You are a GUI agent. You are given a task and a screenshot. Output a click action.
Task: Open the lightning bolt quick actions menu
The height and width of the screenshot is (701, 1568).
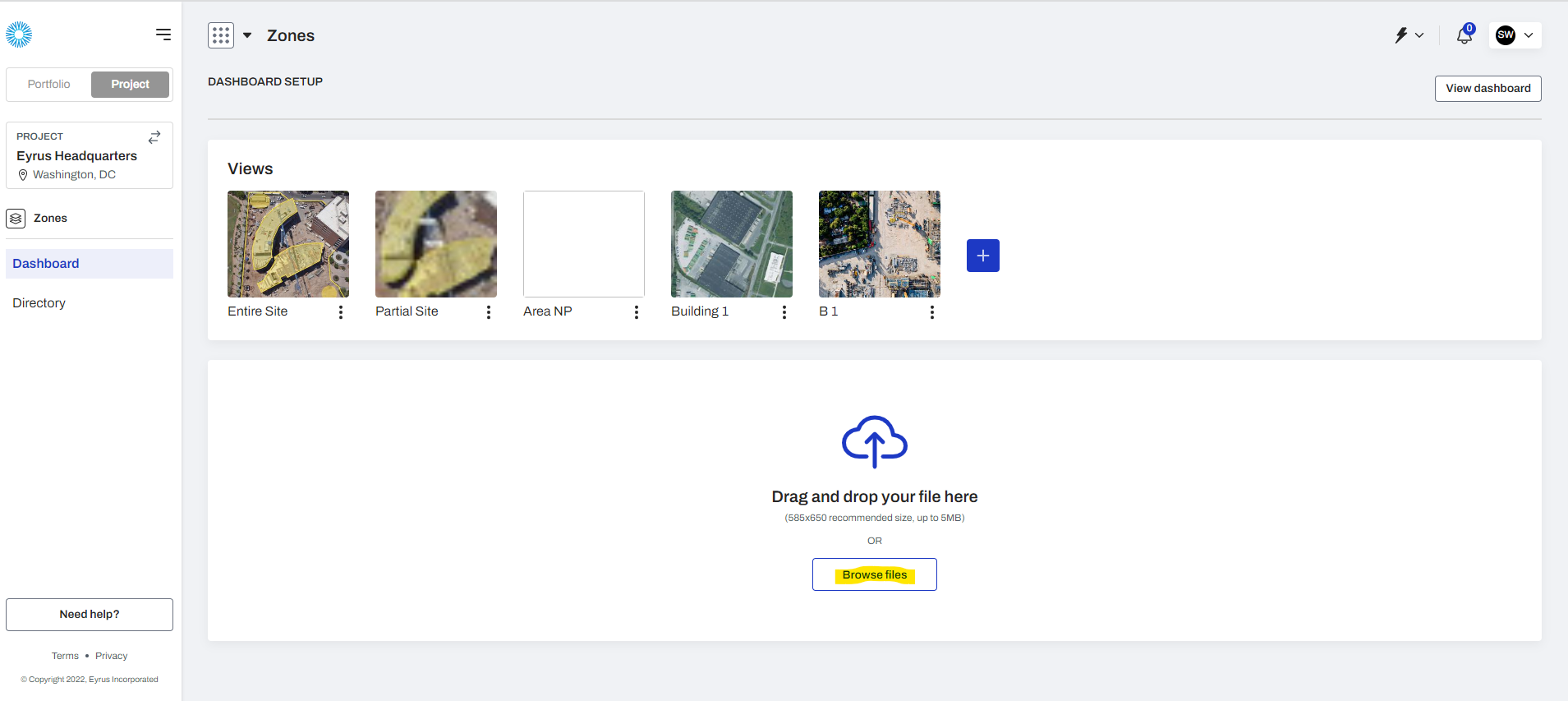pos(1409,35)
